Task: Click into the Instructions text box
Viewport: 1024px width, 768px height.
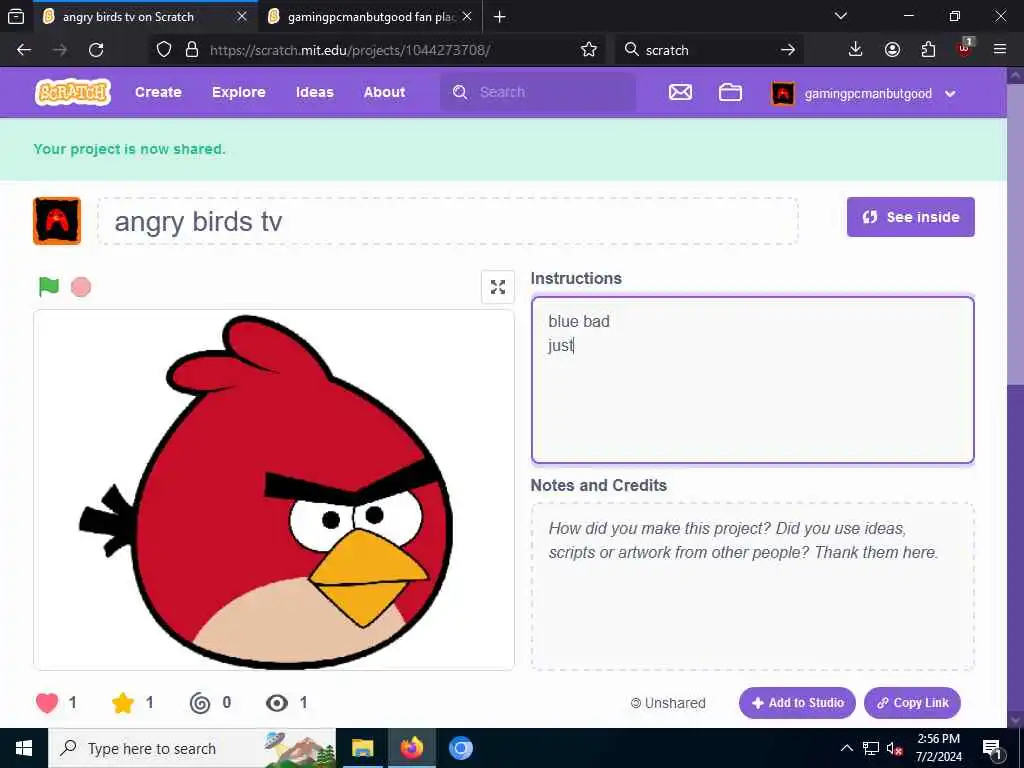Action: point(752,380)
